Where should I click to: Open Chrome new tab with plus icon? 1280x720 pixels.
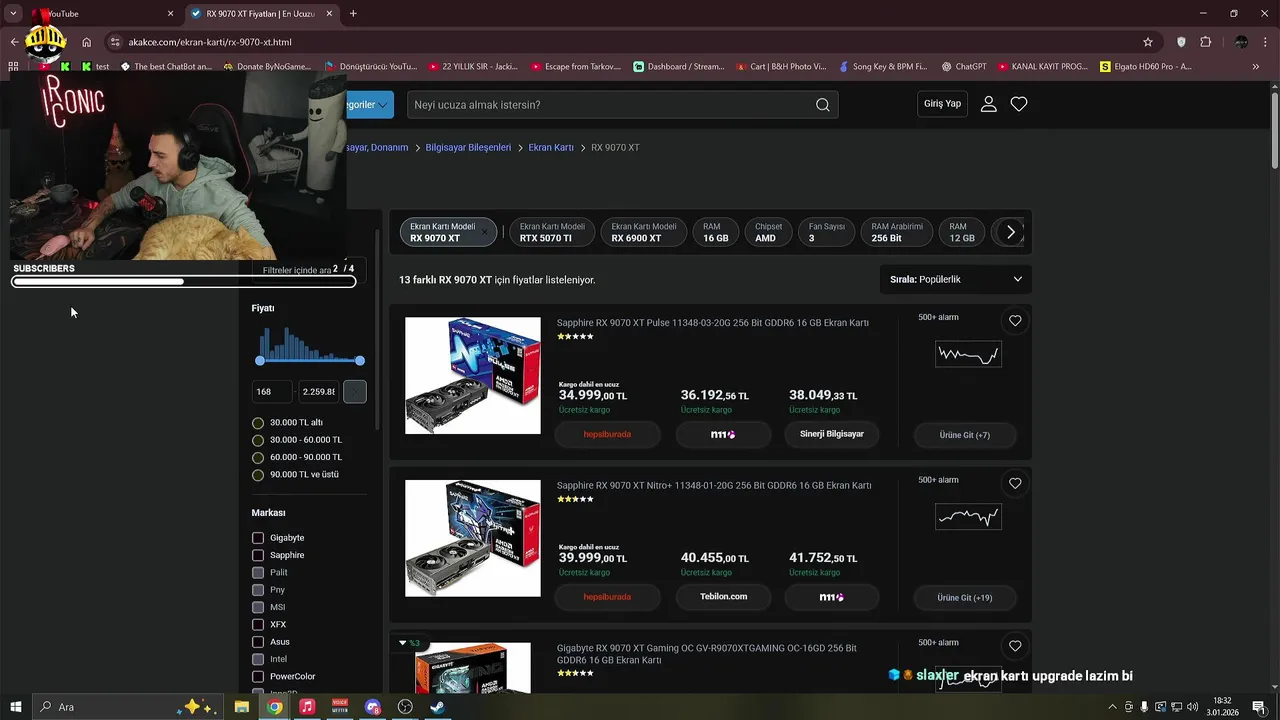pos(353,14)
